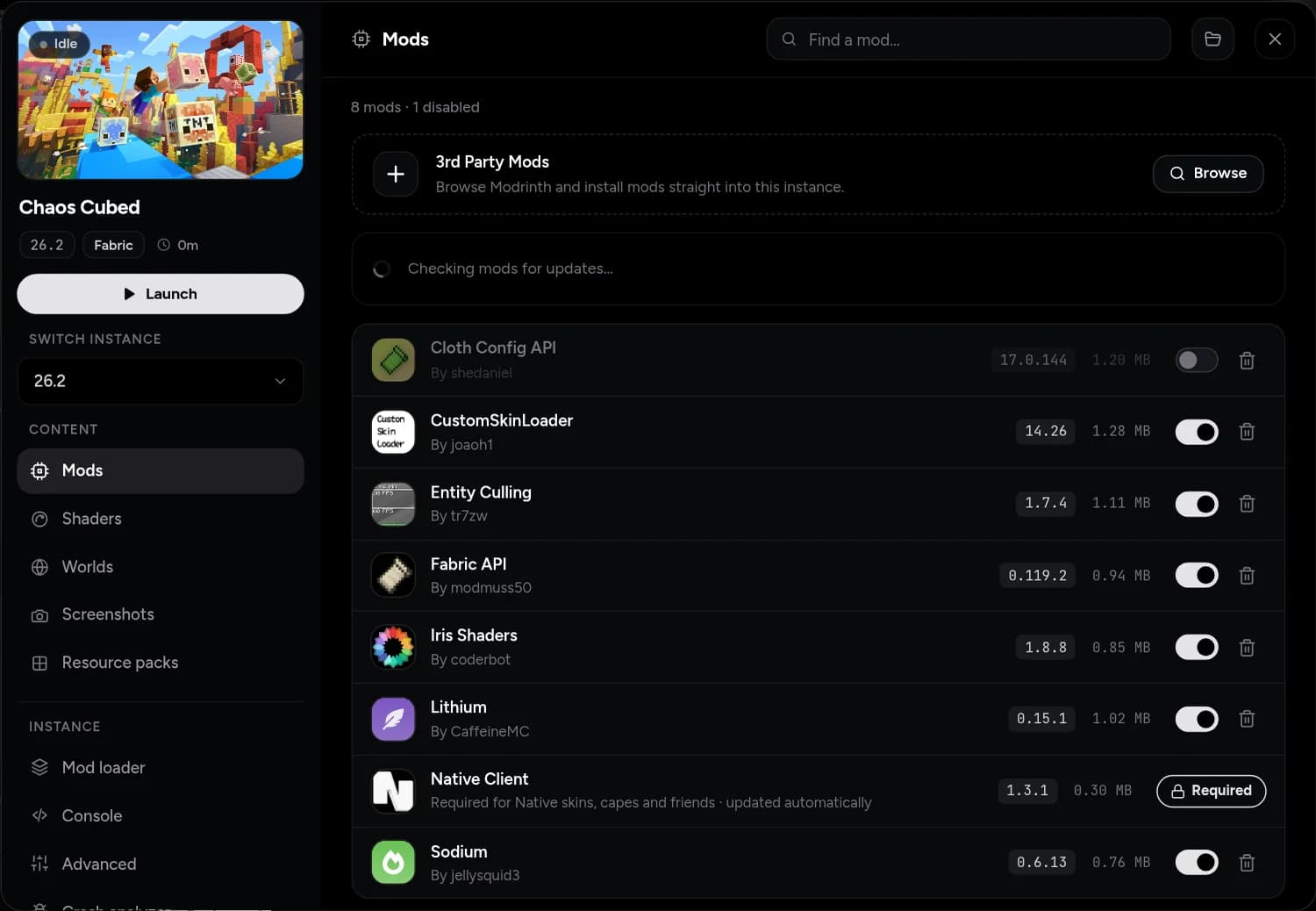1316x911 pixels.
Task: Turn off the Entity Culling toggle
Action: (1197, 504)
